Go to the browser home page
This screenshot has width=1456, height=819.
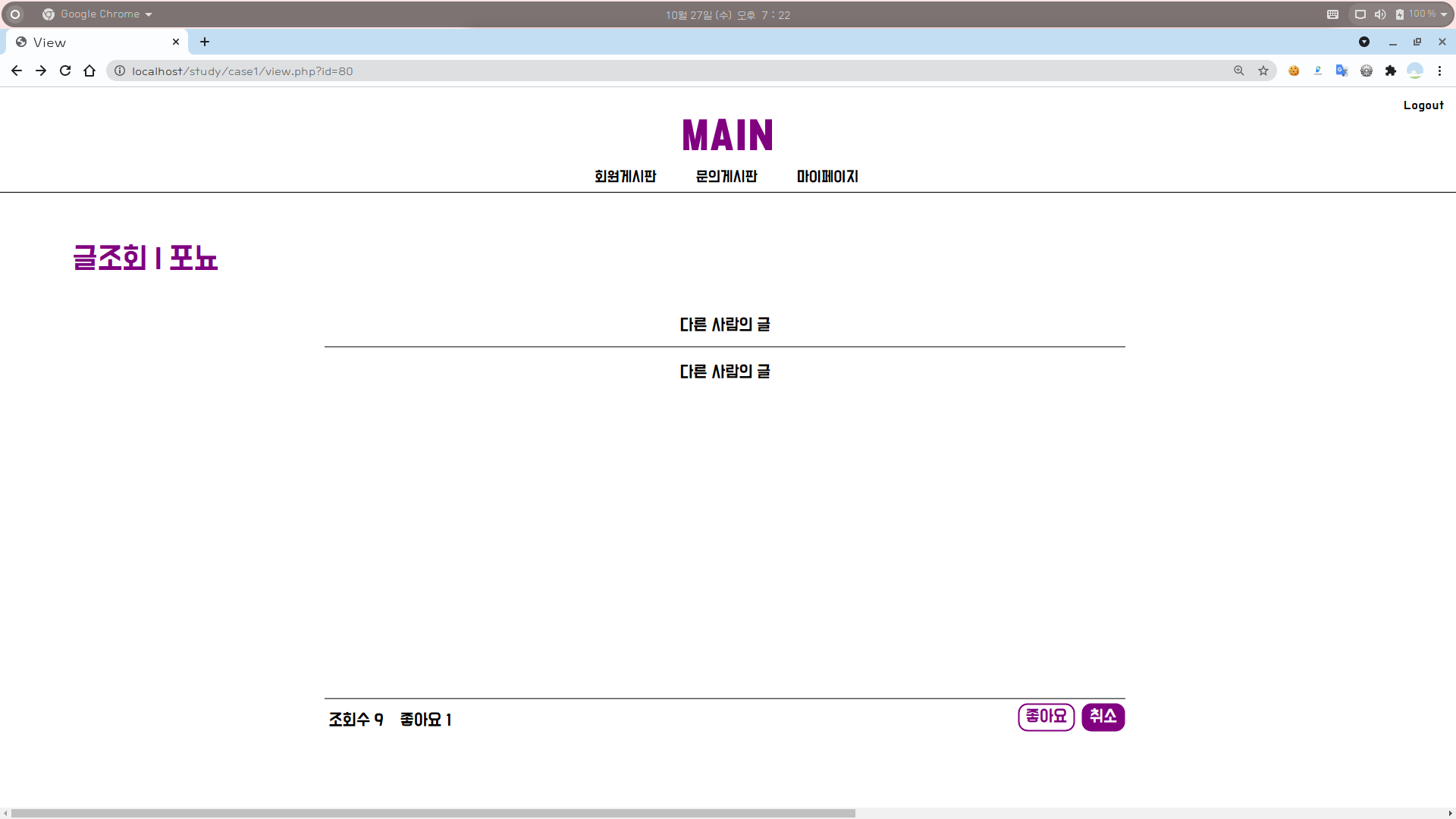tap(89, 71)
